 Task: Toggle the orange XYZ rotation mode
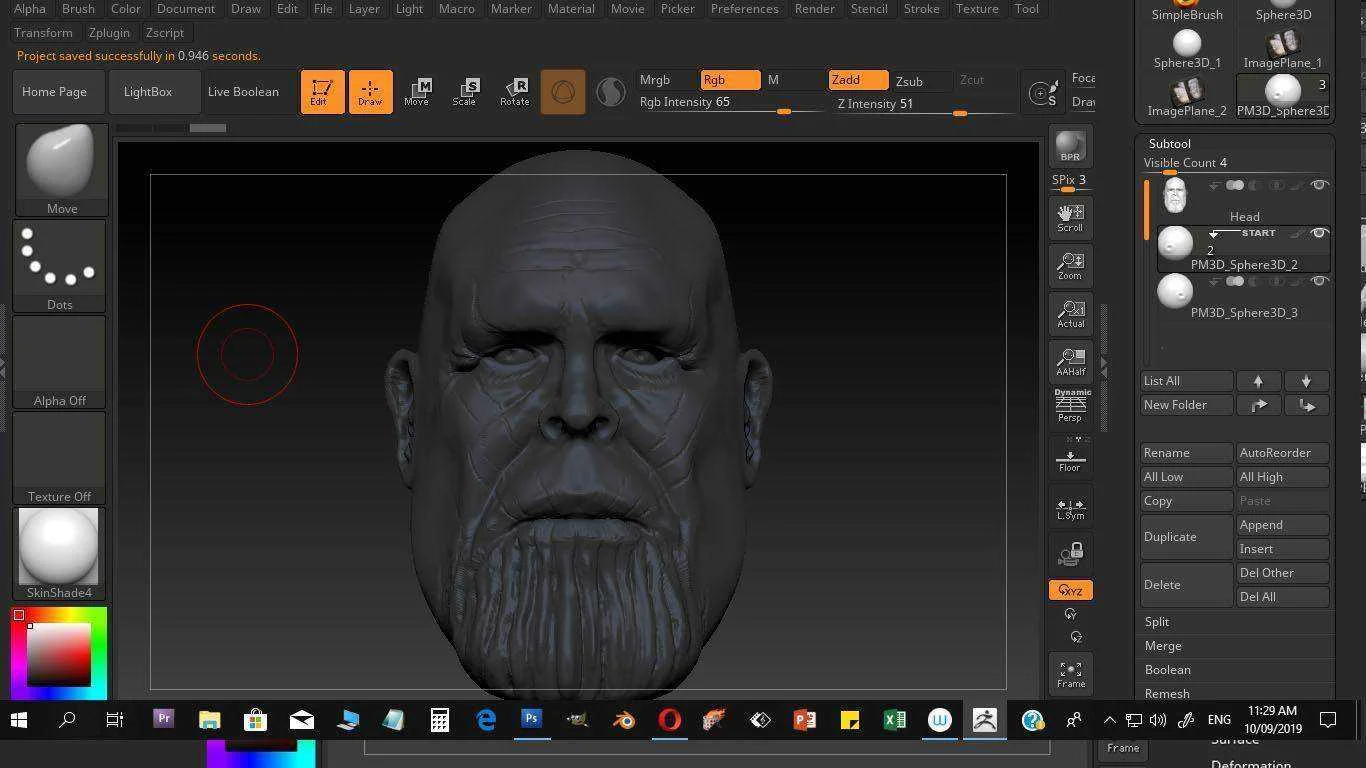[x=1070, y=590]
